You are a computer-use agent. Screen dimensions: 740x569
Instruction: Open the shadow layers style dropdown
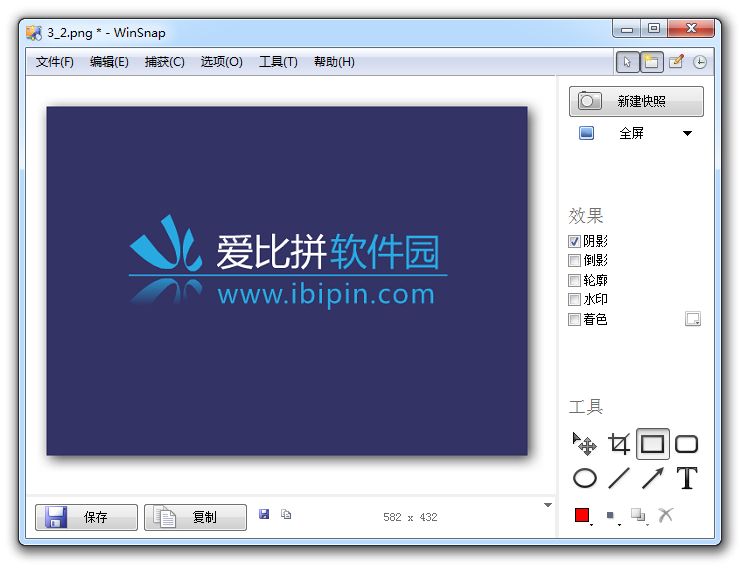[639, 516]
